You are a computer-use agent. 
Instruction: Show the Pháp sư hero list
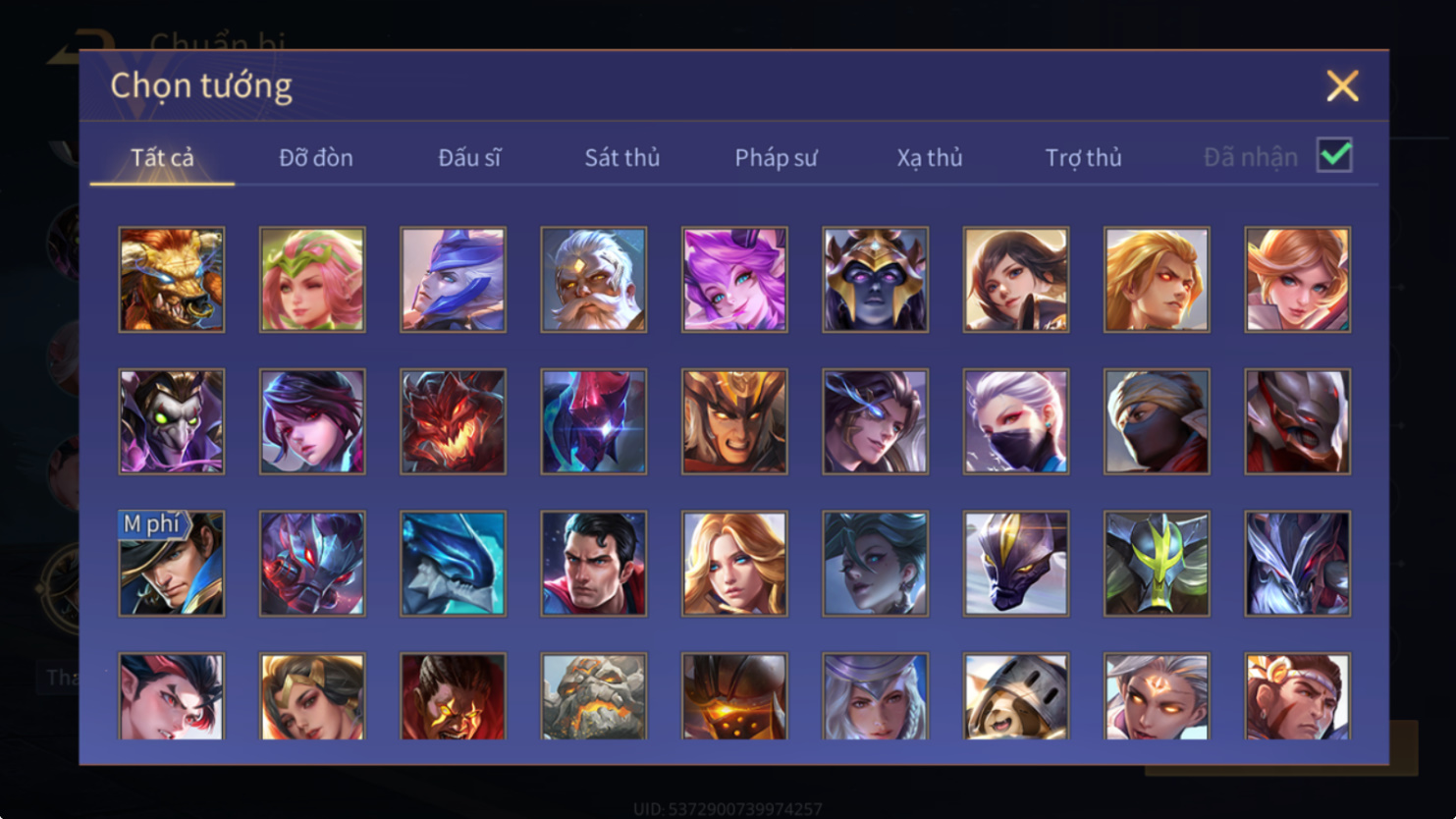pos(776,157)
